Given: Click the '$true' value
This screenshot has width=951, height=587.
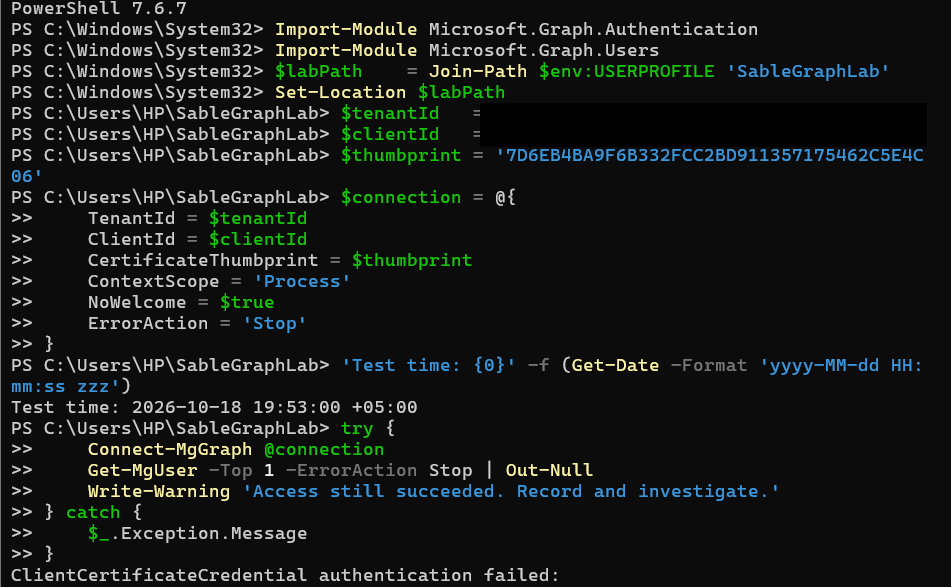Looking at the screenshot, I should tap(247, 302).
